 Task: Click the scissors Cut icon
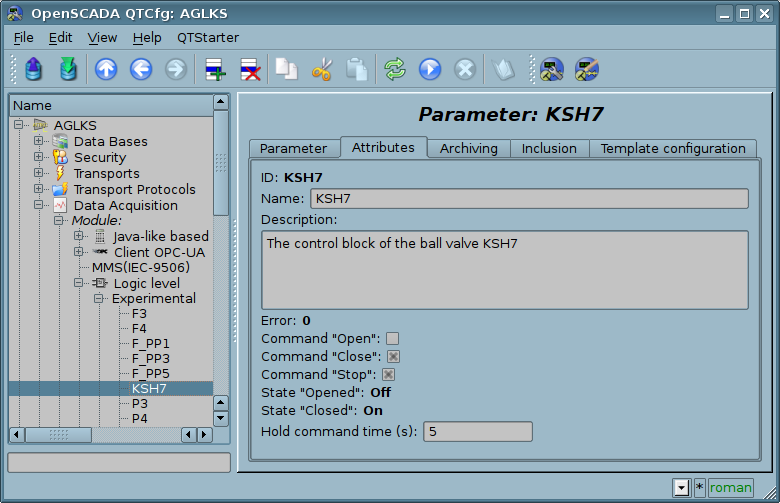[x=321, y=69]
